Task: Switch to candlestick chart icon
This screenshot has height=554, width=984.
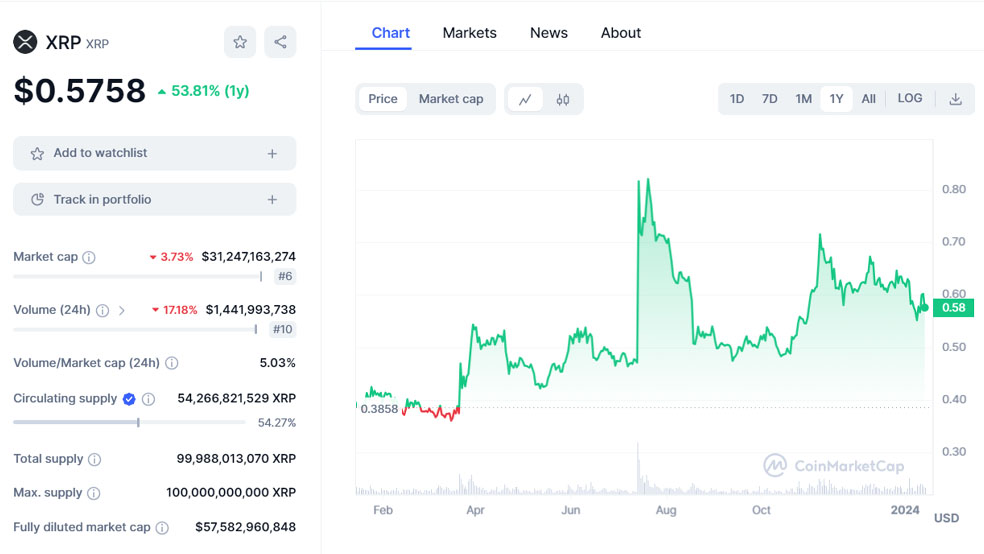Action: pyautogui.click(x=563, y=99)
